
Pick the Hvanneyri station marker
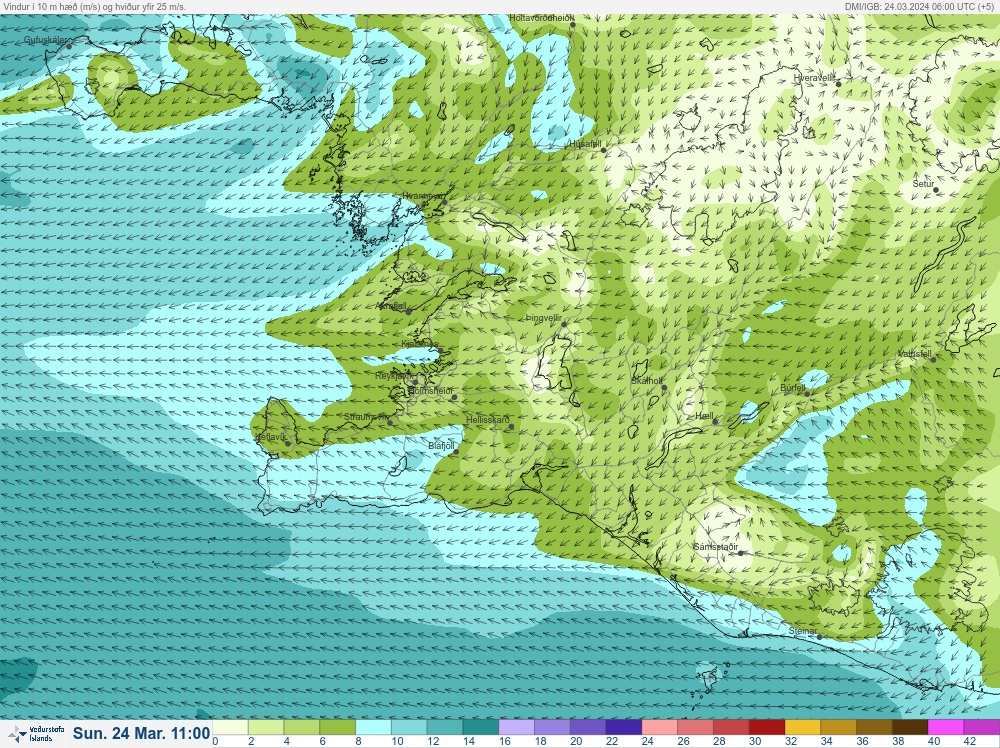(445, 202)
